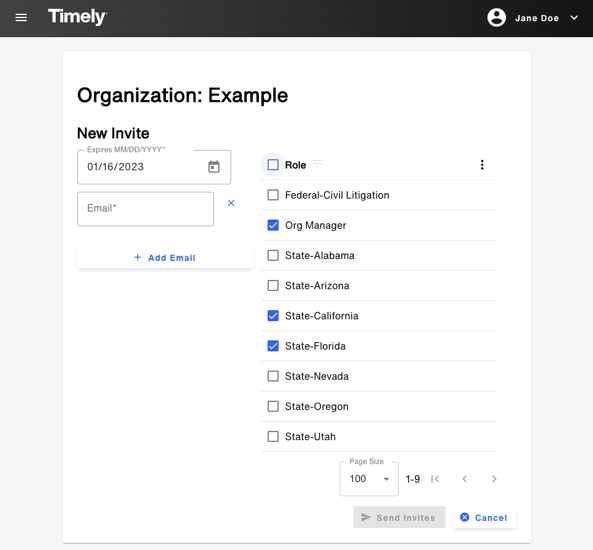The image size is (593, 550).
Task: Click the Organization: Example heading
Action: pyautogui.click(x=183, y=95)
